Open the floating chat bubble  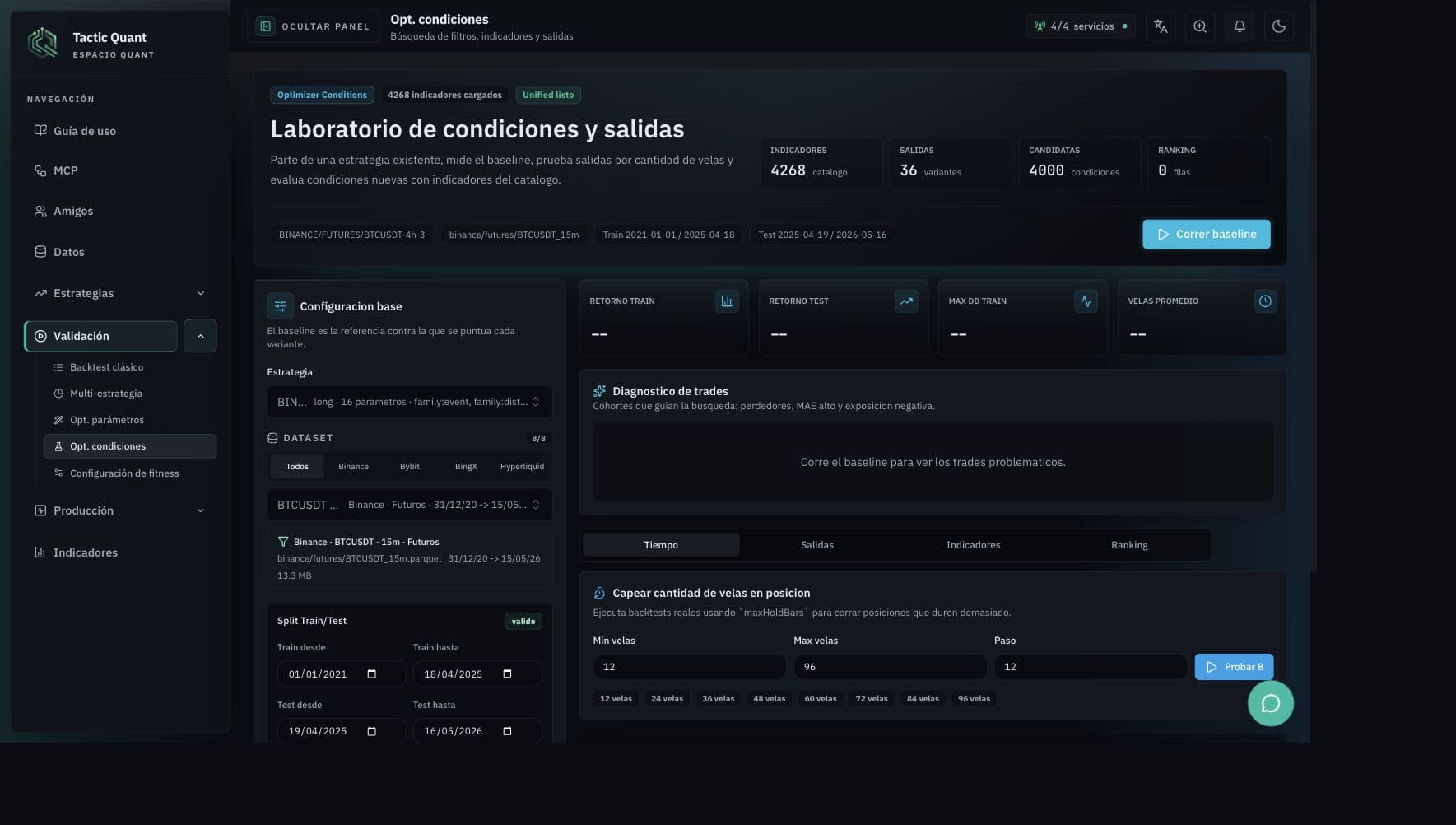click(x=1271, y=703)
